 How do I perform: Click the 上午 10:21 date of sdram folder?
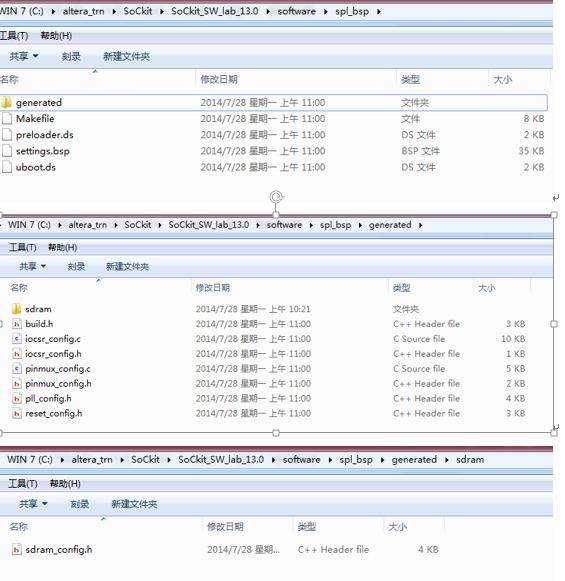pos(290,309)
